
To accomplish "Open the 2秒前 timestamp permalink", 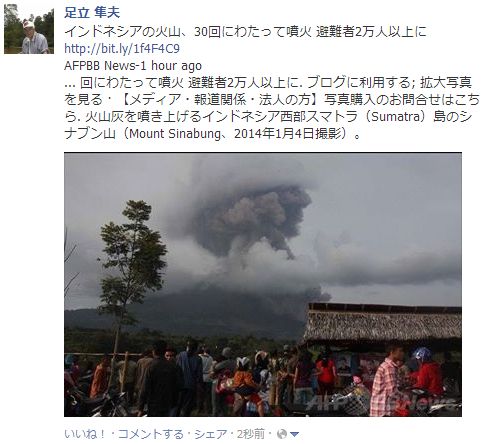I will click(x=251, y=434).
